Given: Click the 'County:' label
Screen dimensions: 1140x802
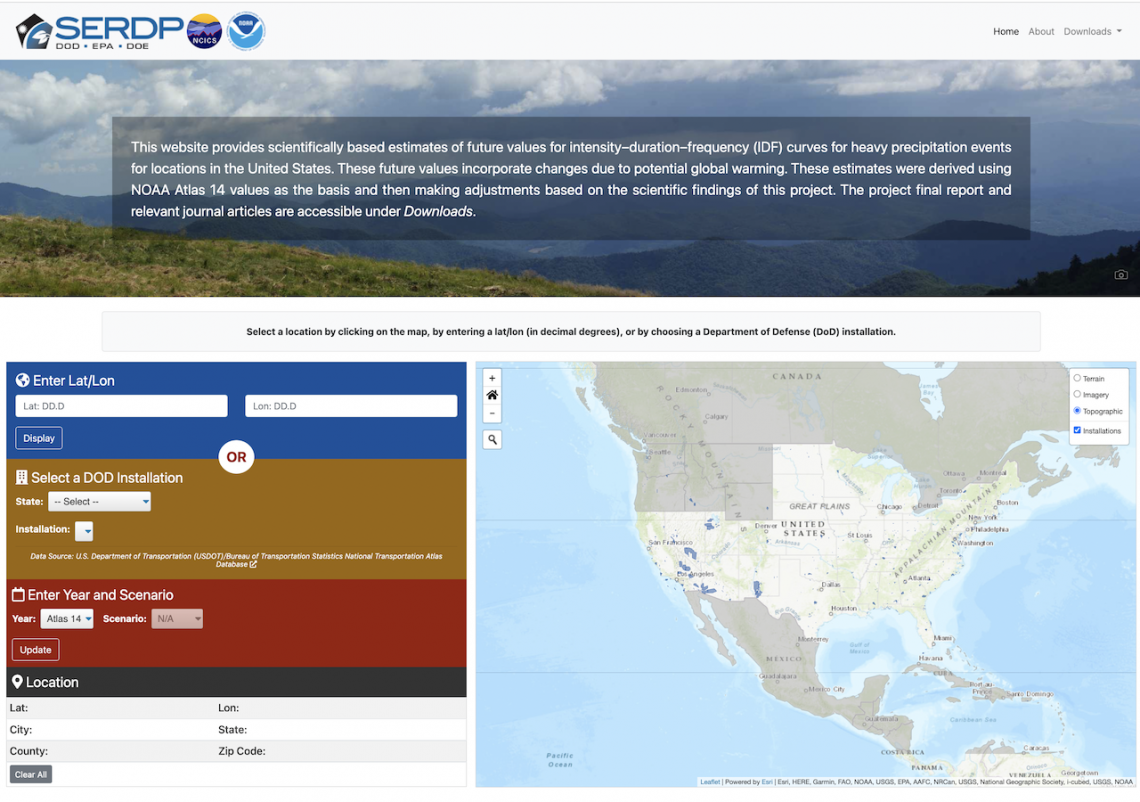Looking at the screenshot, I should point(28,751).
